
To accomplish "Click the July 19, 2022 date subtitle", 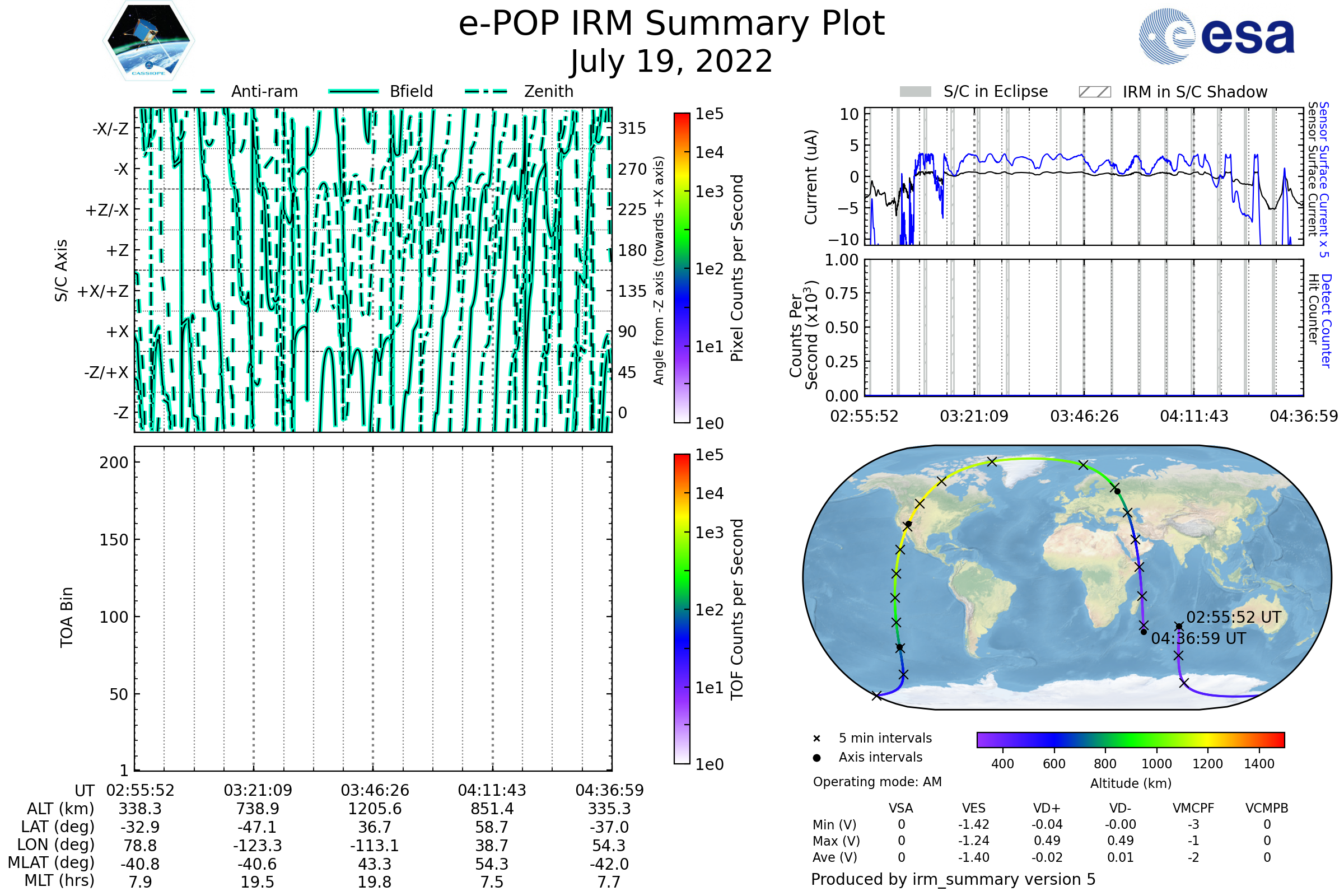I will pos(671,62).
